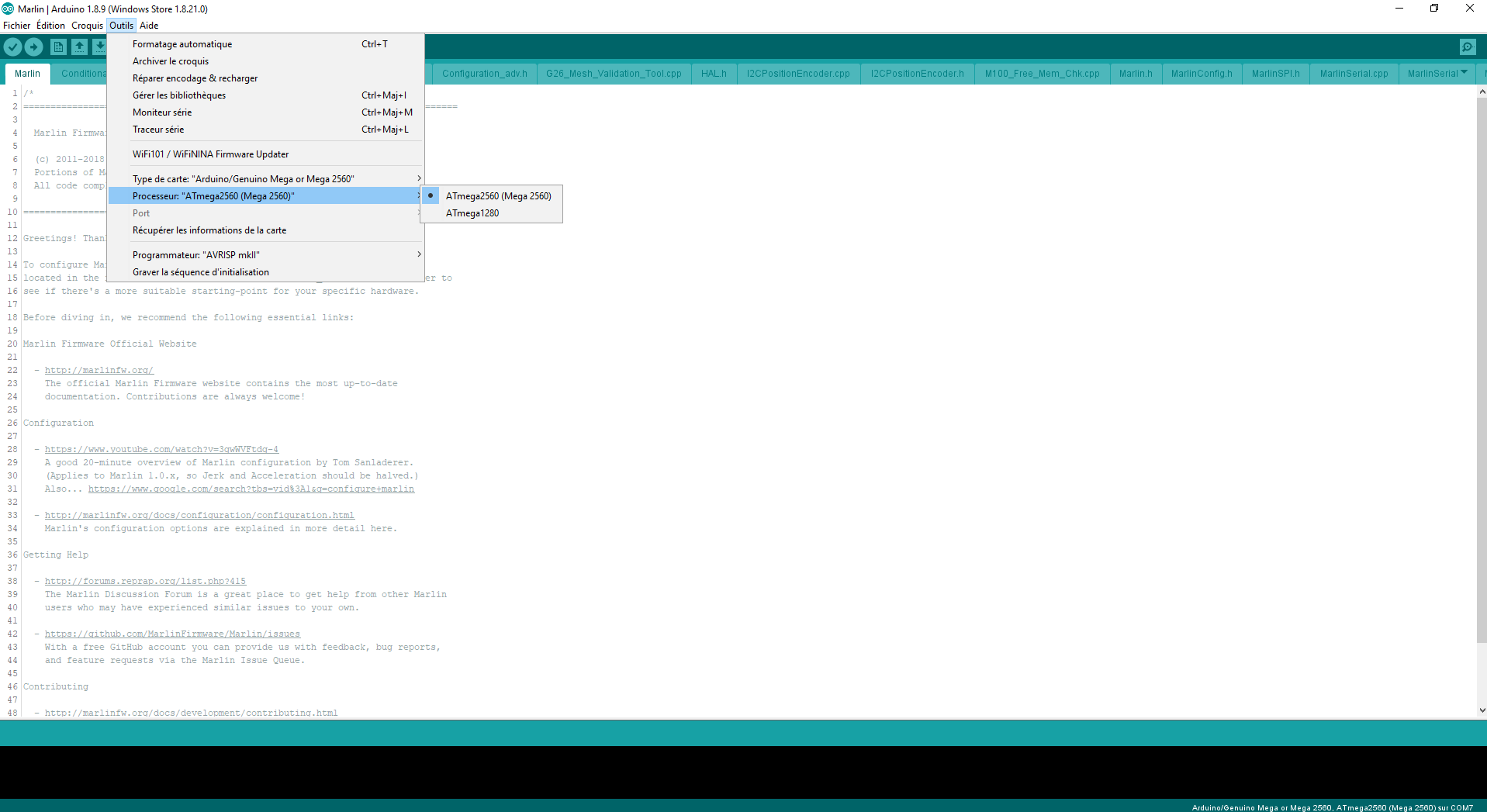Choose Récupérer les informations de la carte

click(266, 230)
